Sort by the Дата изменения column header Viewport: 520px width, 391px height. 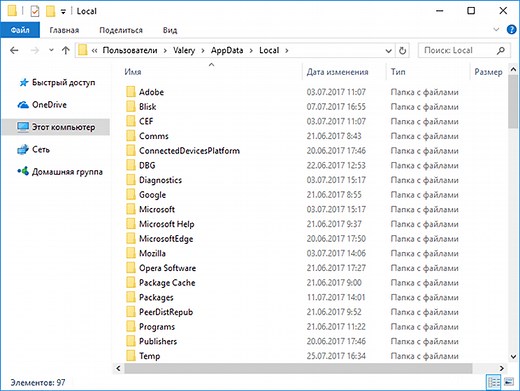tap(337, 72)
